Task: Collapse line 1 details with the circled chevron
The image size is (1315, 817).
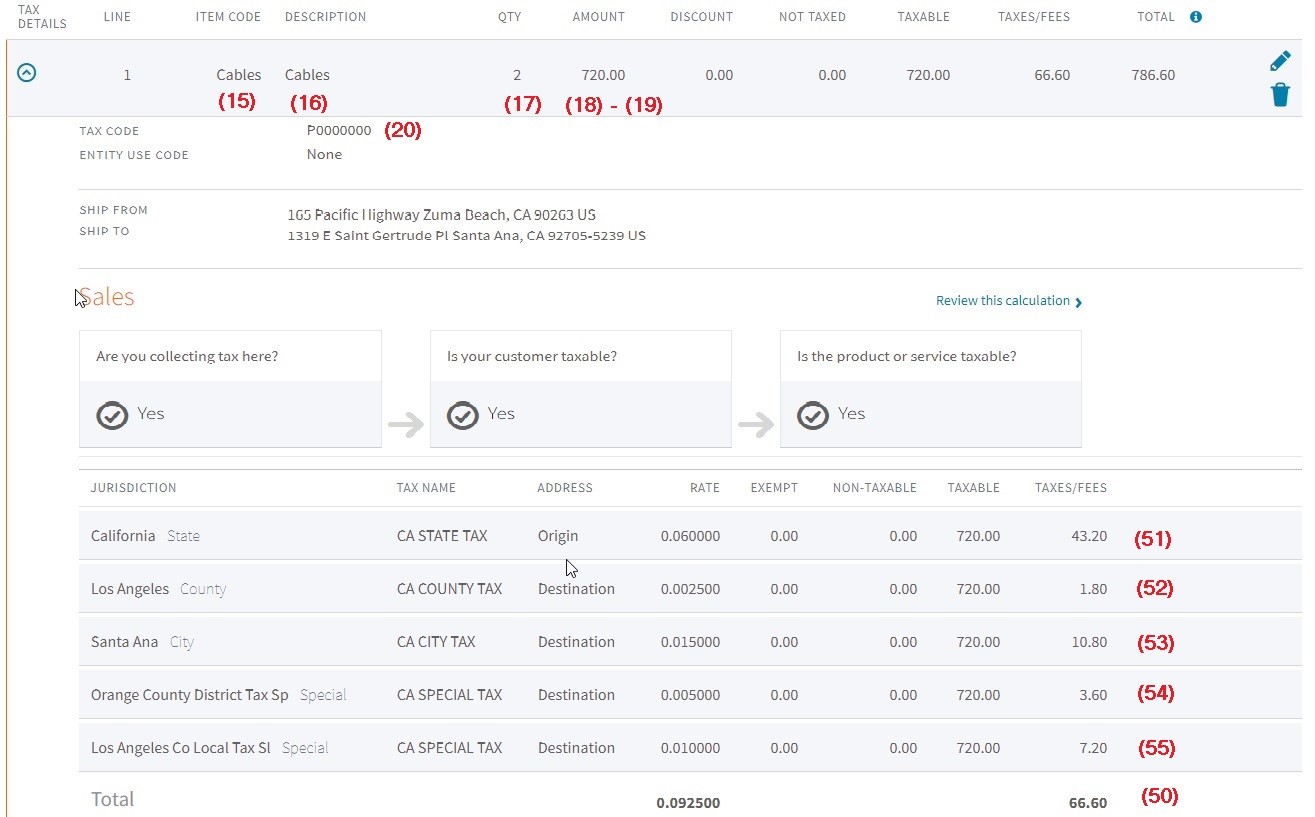Action: click(27, 72)
